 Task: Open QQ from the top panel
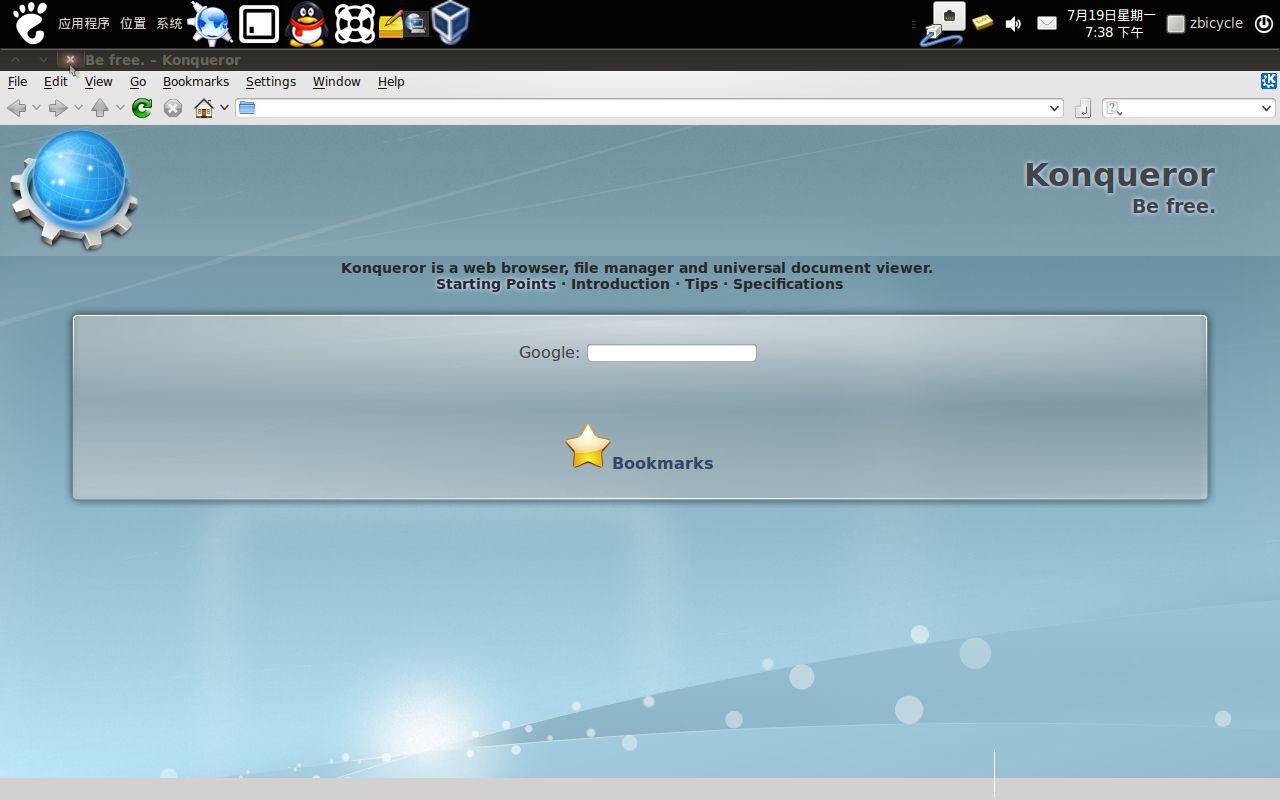click(306, 23)
